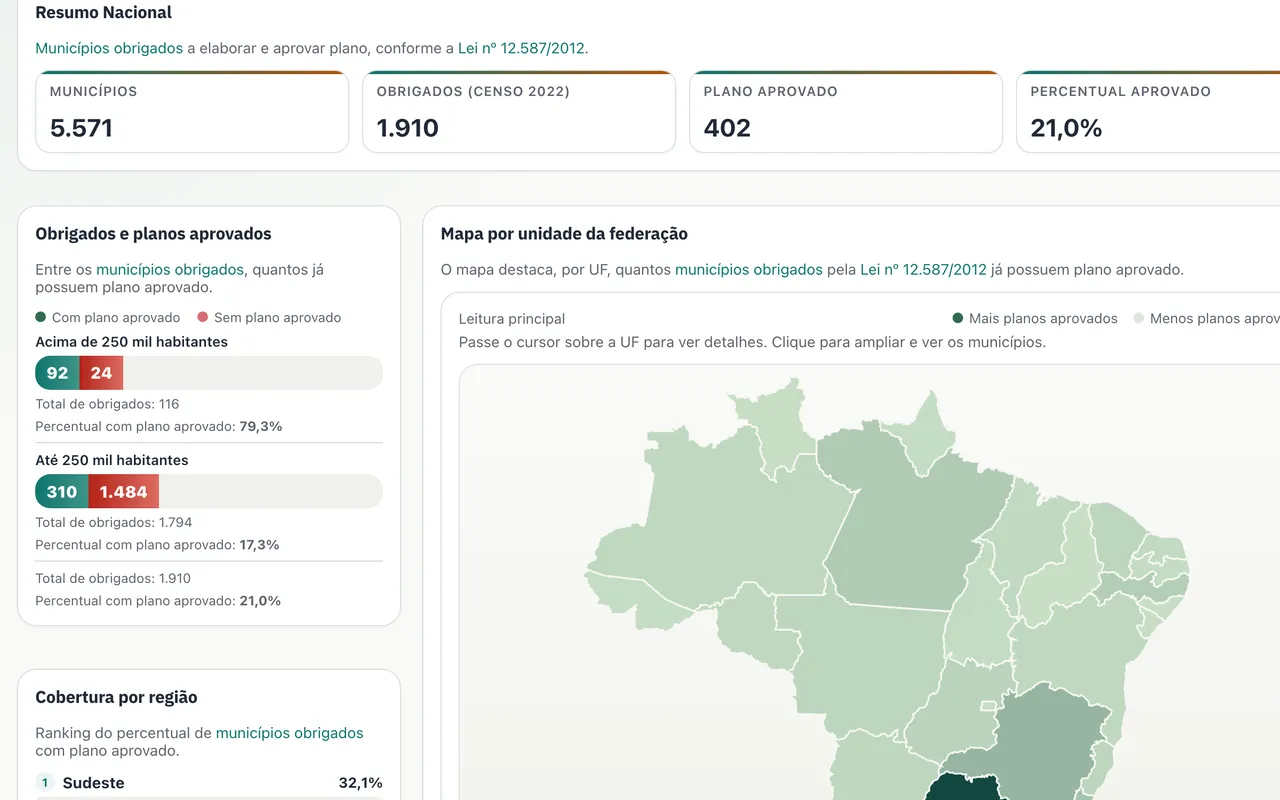Click 'Total de obrigados: 116' text
The height and width of the screenshot is (800, 1280).
pyautogui.click(x=107, y=404)
